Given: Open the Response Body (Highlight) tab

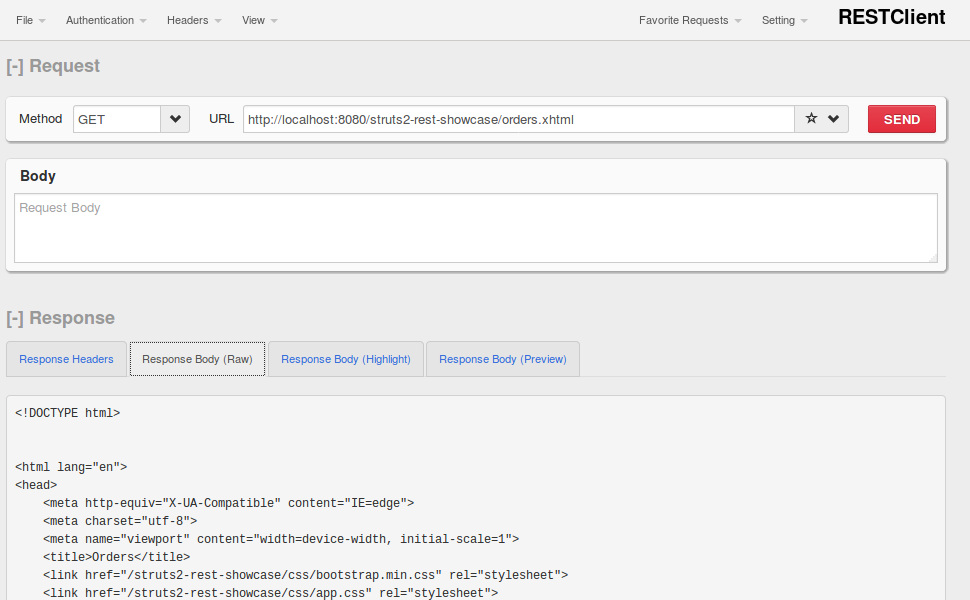Looking at the screenshot, I should [x=346, y=359].
